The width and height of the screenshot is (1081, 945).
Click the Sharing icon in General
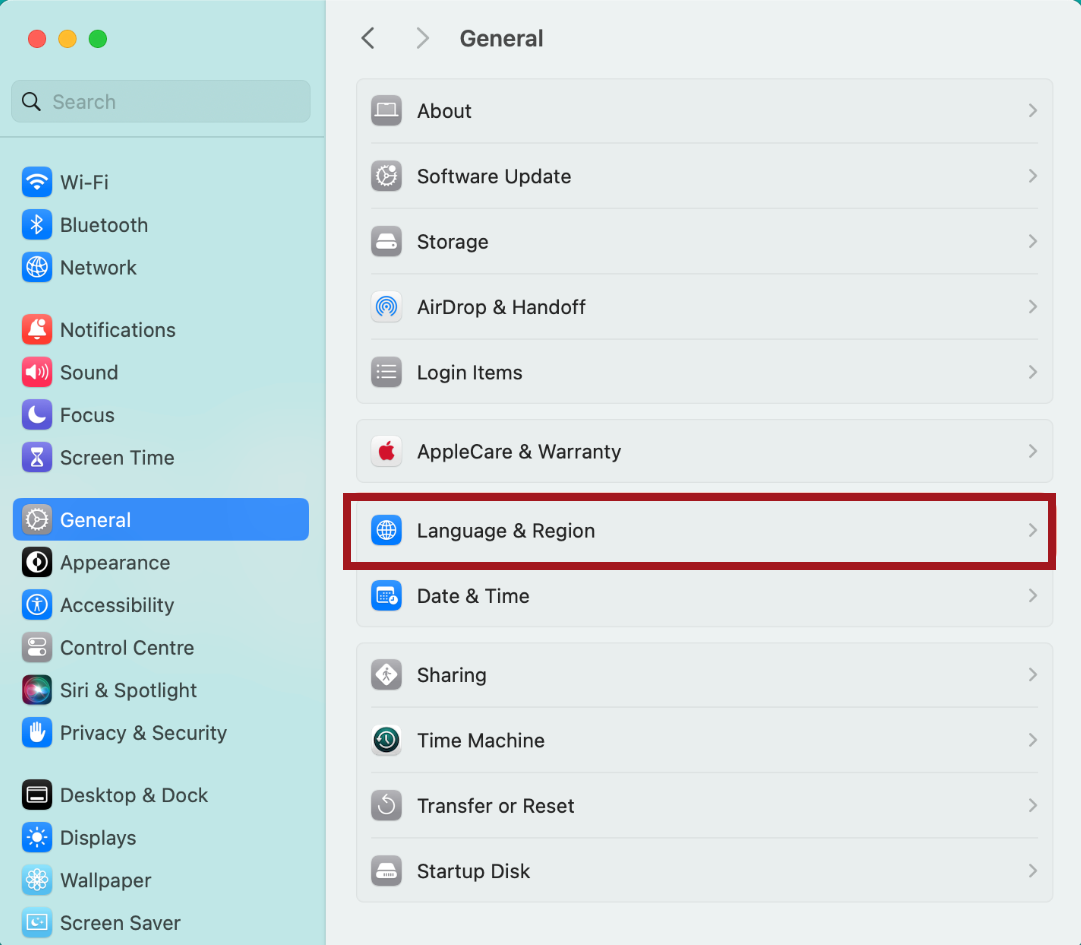click(386, 675)
